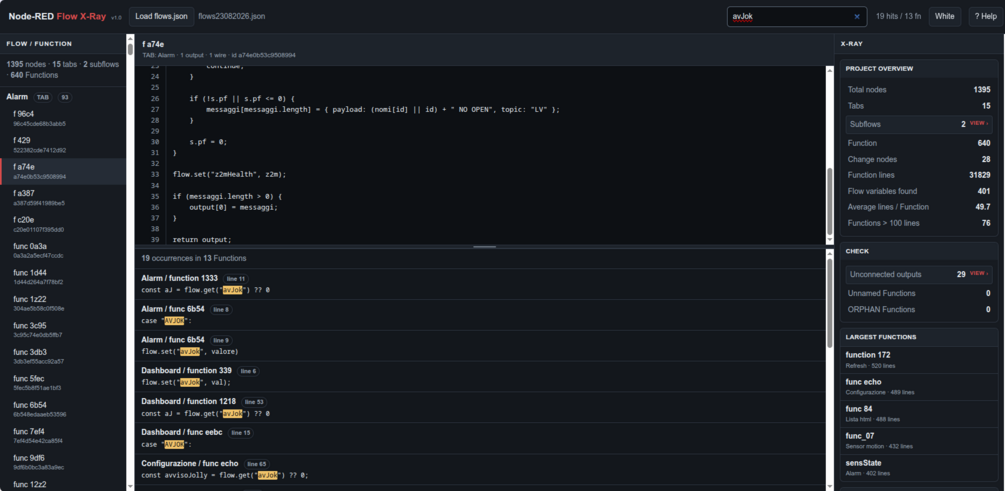Switch theme with the White button
The width and height of the screenshot is (1005, 491).
click(x=945, y=16)
